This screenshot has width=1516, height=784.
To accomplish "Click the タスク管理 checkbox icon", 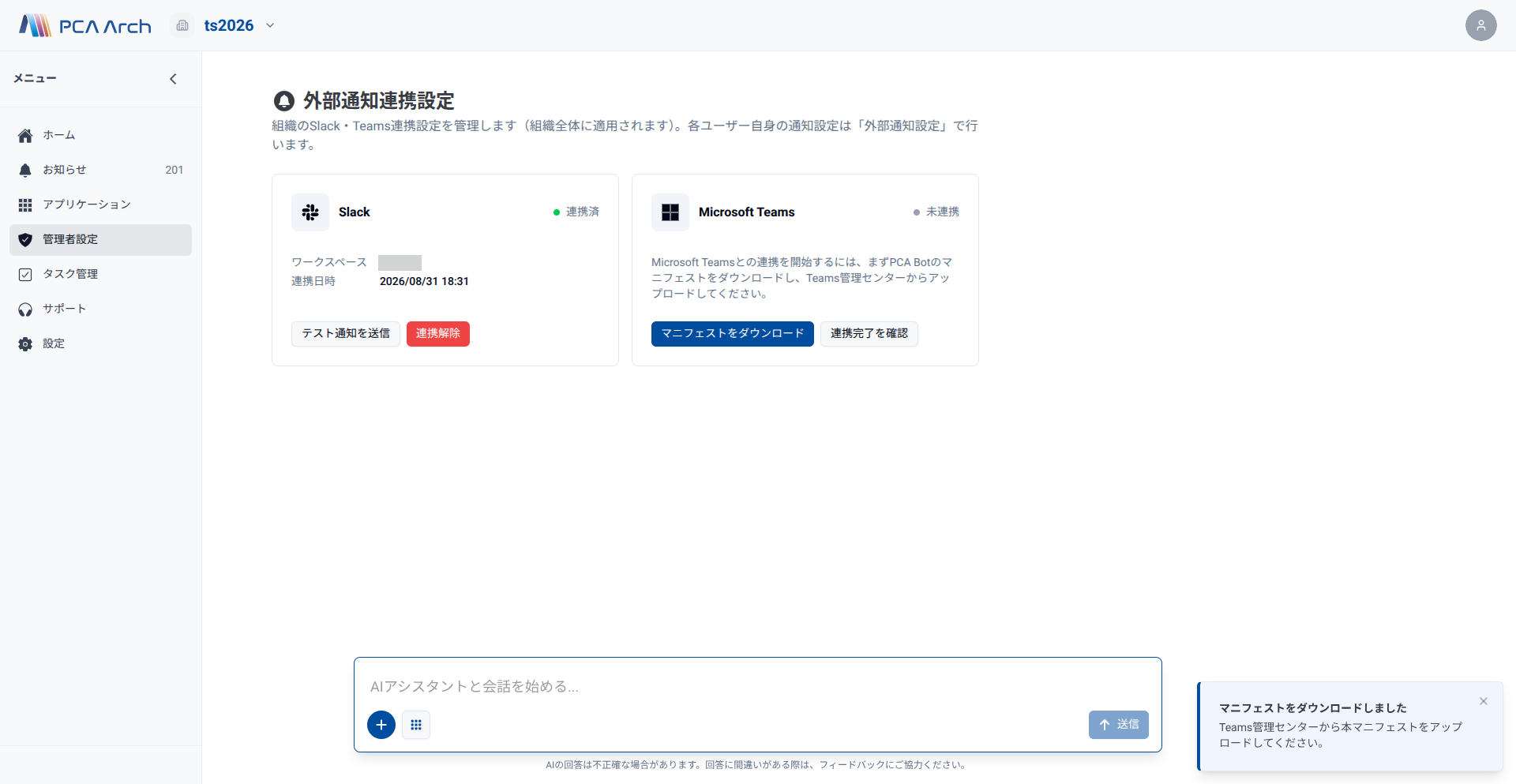I will tap(25, 275).
